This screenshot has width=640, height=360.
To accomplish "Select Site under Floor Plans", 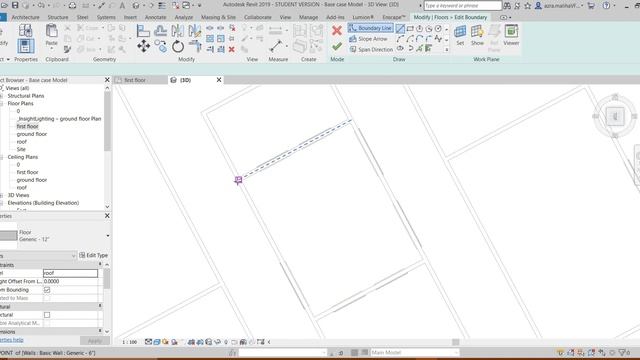I will click(x=21, y=149).
